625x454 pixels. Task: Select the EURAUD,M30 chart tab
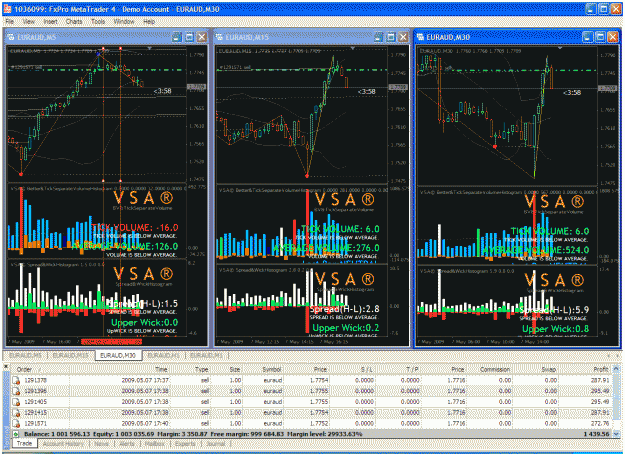coord(118,355)
